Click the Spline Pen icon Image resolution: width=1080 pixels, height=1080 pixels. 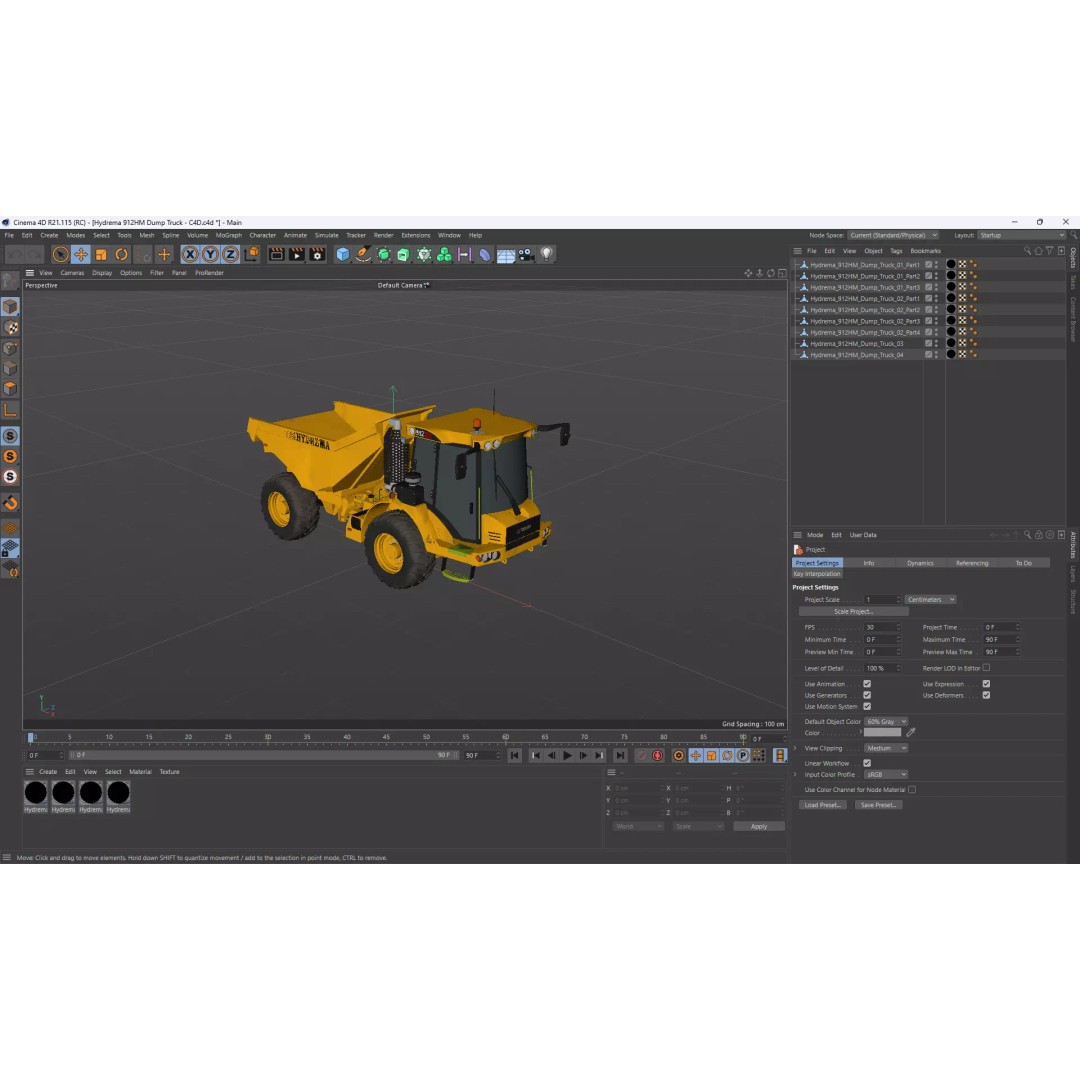click(363, 255)
